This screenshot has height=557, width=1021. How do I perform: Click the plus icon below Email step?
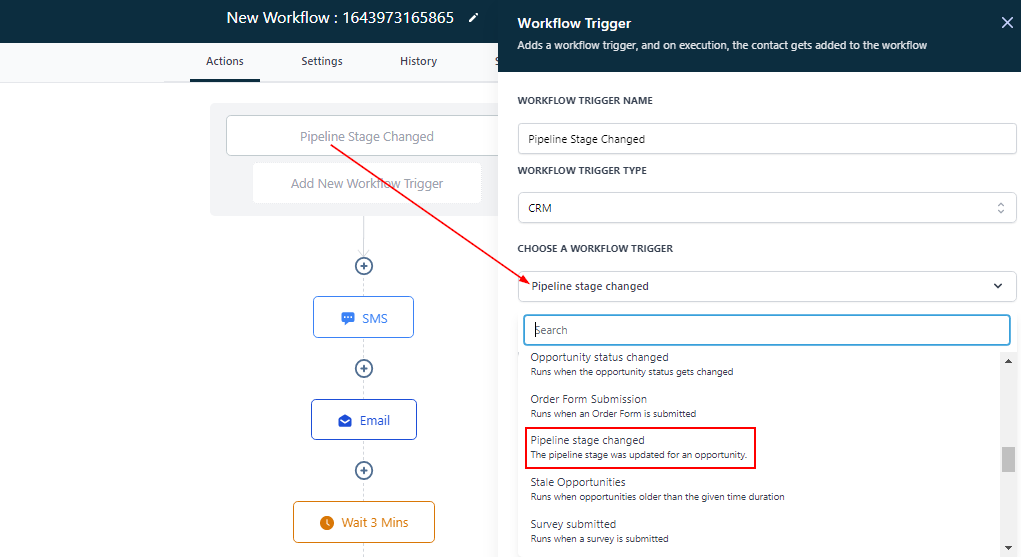coord(364,470)
